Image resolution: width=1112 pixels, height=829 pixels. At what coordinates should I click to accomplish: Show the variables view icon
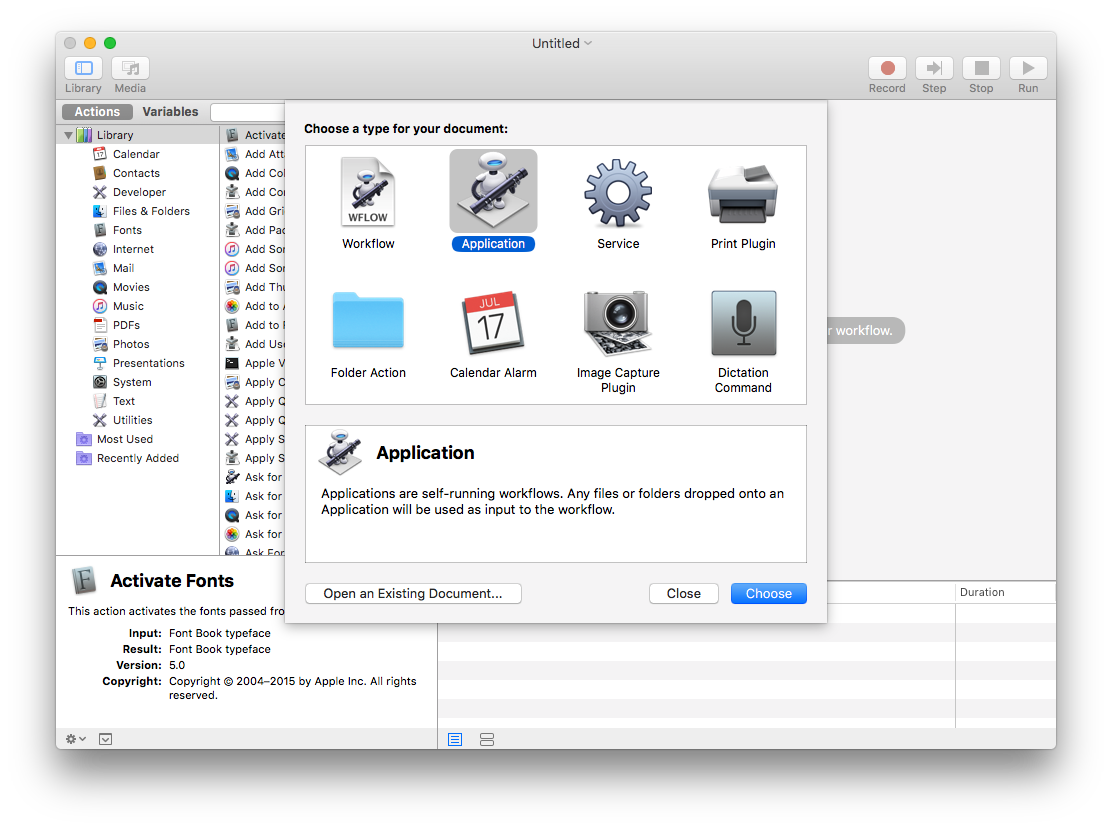click(486, 740)
